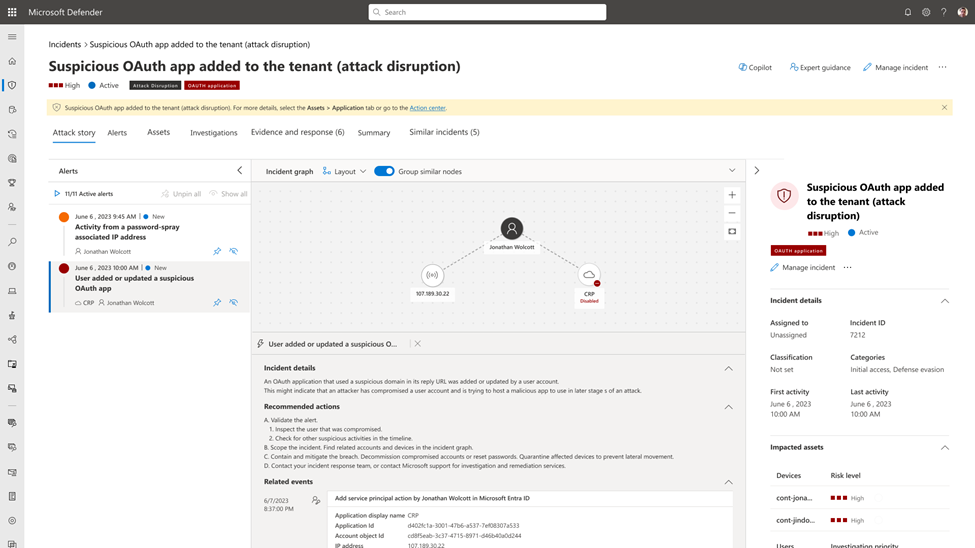This screenshot has width=975, height=548.
Task: Select the CRP cloud app node
Action: [589, 274]
